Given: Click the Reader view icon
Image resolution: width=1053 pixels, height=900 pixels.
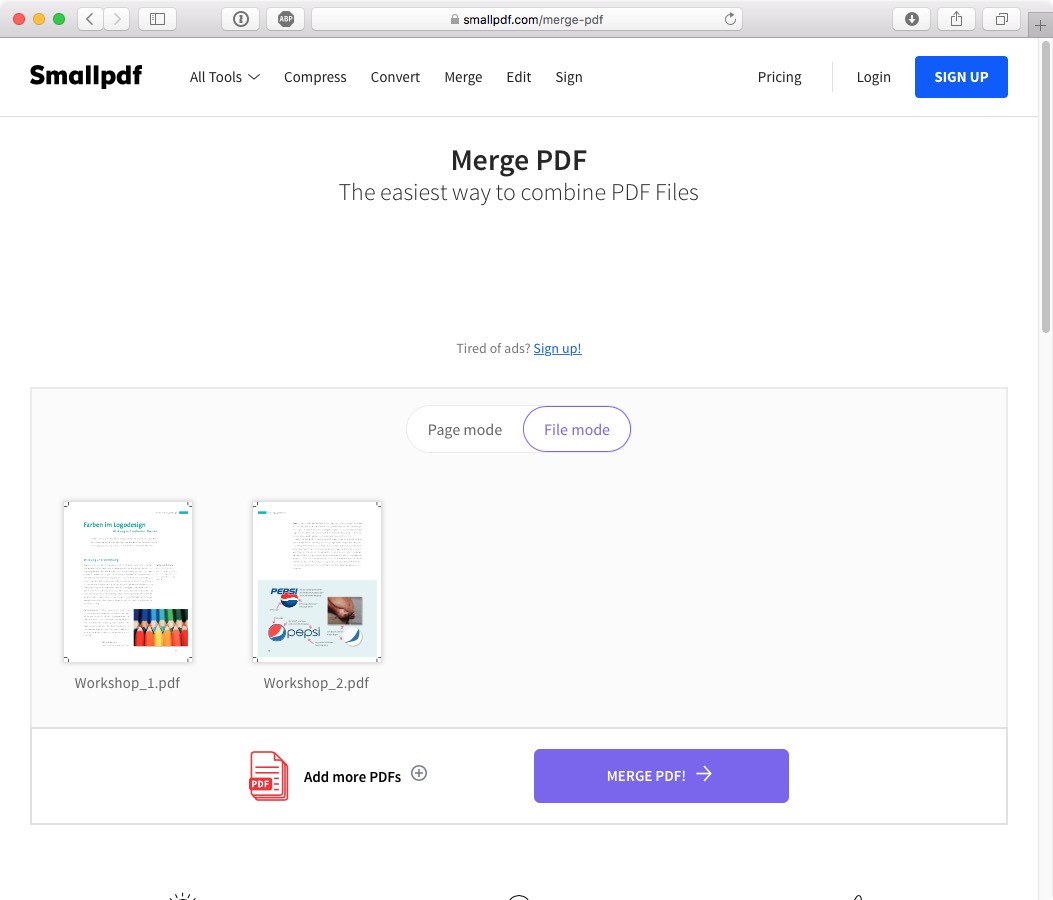Looking at the screenshot, I should (x=240, y=18).
